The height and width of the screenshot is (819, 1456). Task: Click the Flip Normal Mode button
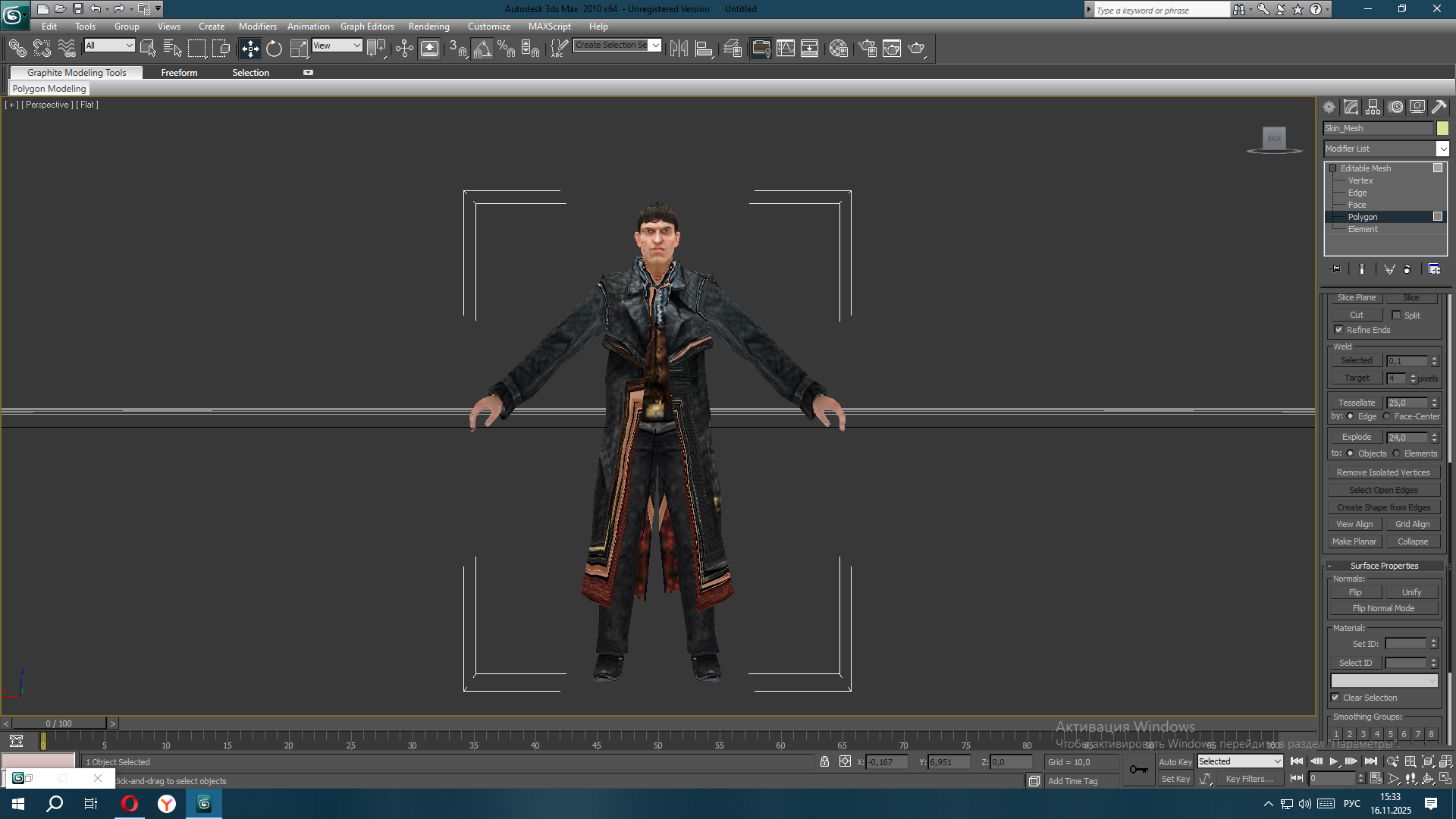coord(1383,608)
